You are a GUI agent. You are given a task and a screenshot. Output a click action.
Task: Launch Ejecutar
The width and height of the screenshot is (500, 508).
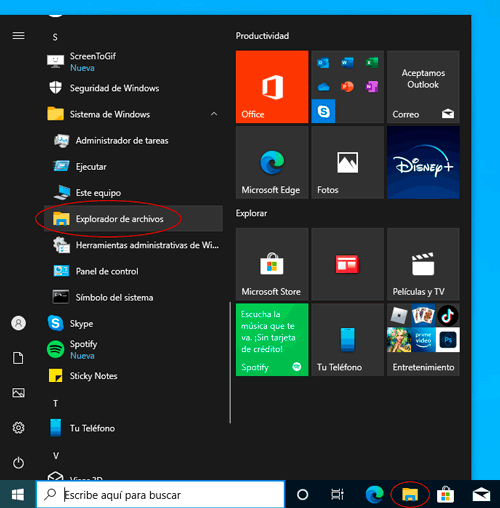click(133, 166)
